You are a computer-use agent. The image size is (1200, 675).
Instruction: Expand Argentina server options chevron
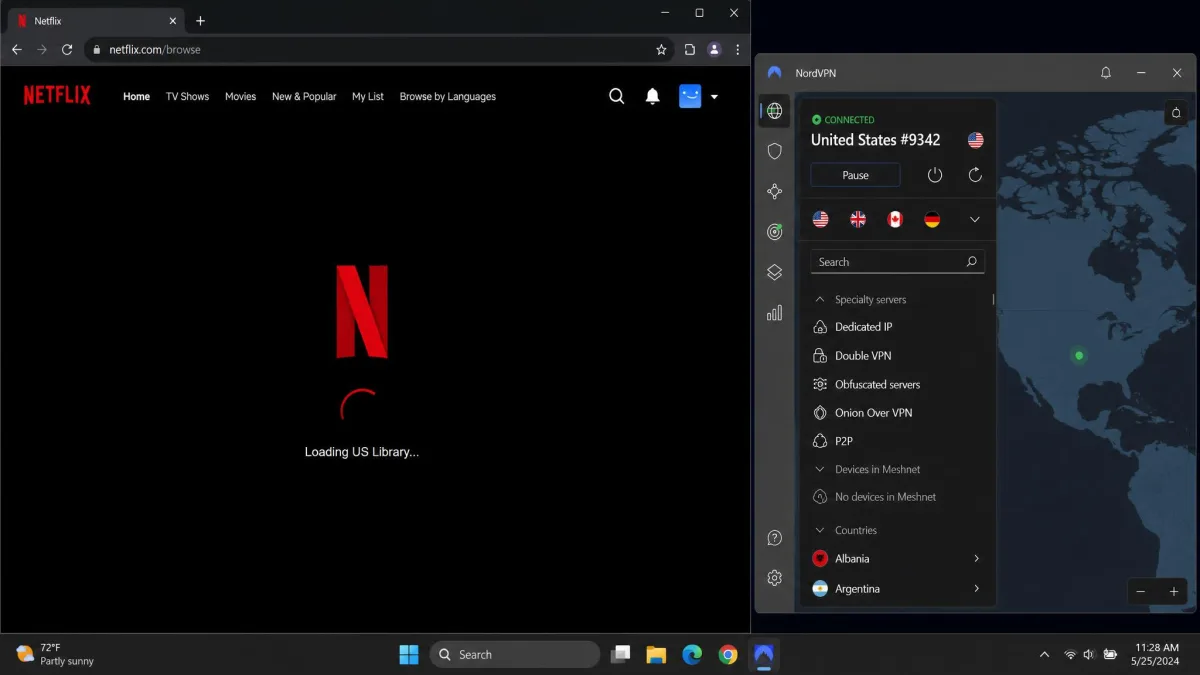pos(976,589)
